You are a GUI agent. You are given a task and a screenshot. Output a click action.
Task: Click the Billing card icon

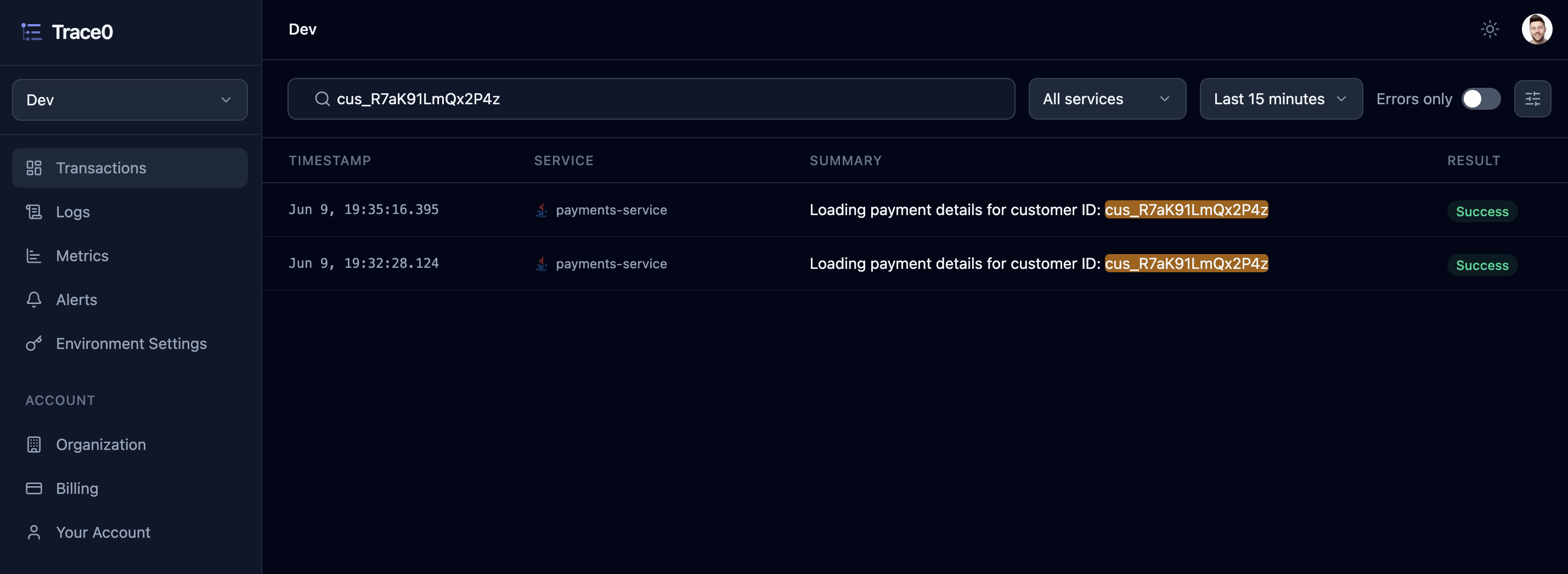click(34, 488)
